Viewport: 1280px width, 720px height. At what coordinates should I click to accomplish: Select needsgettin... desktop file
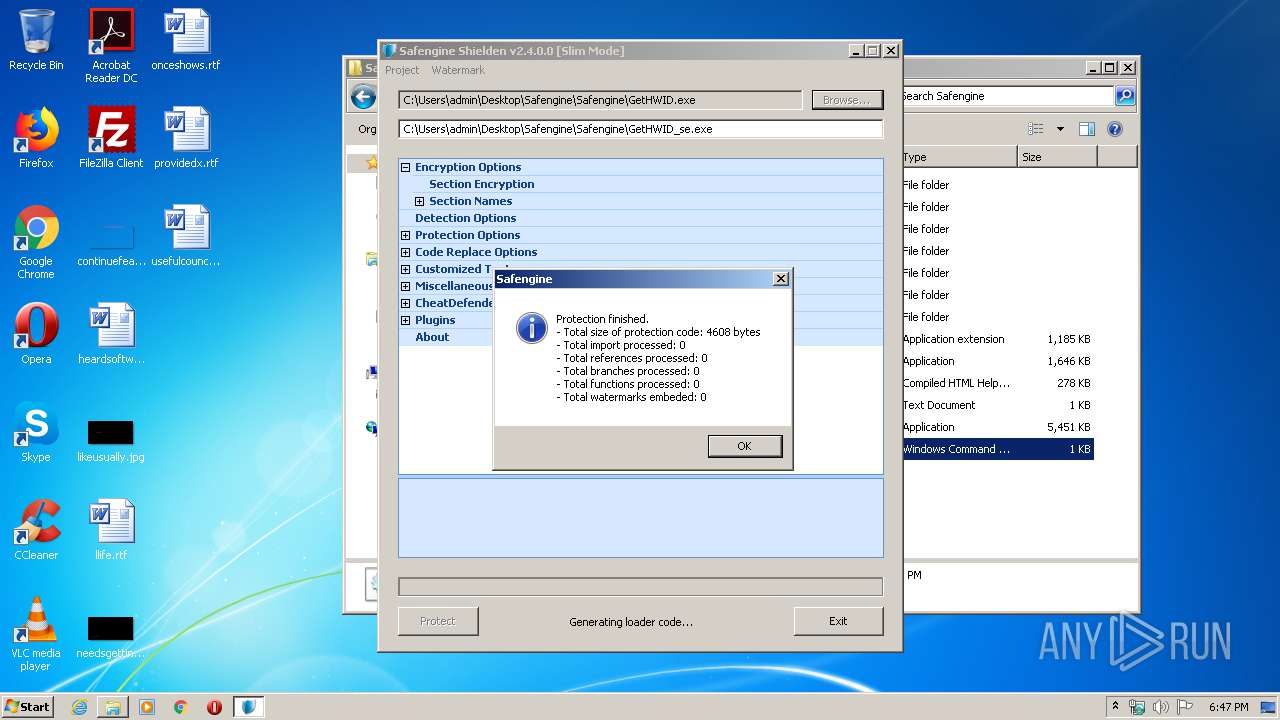111,638
